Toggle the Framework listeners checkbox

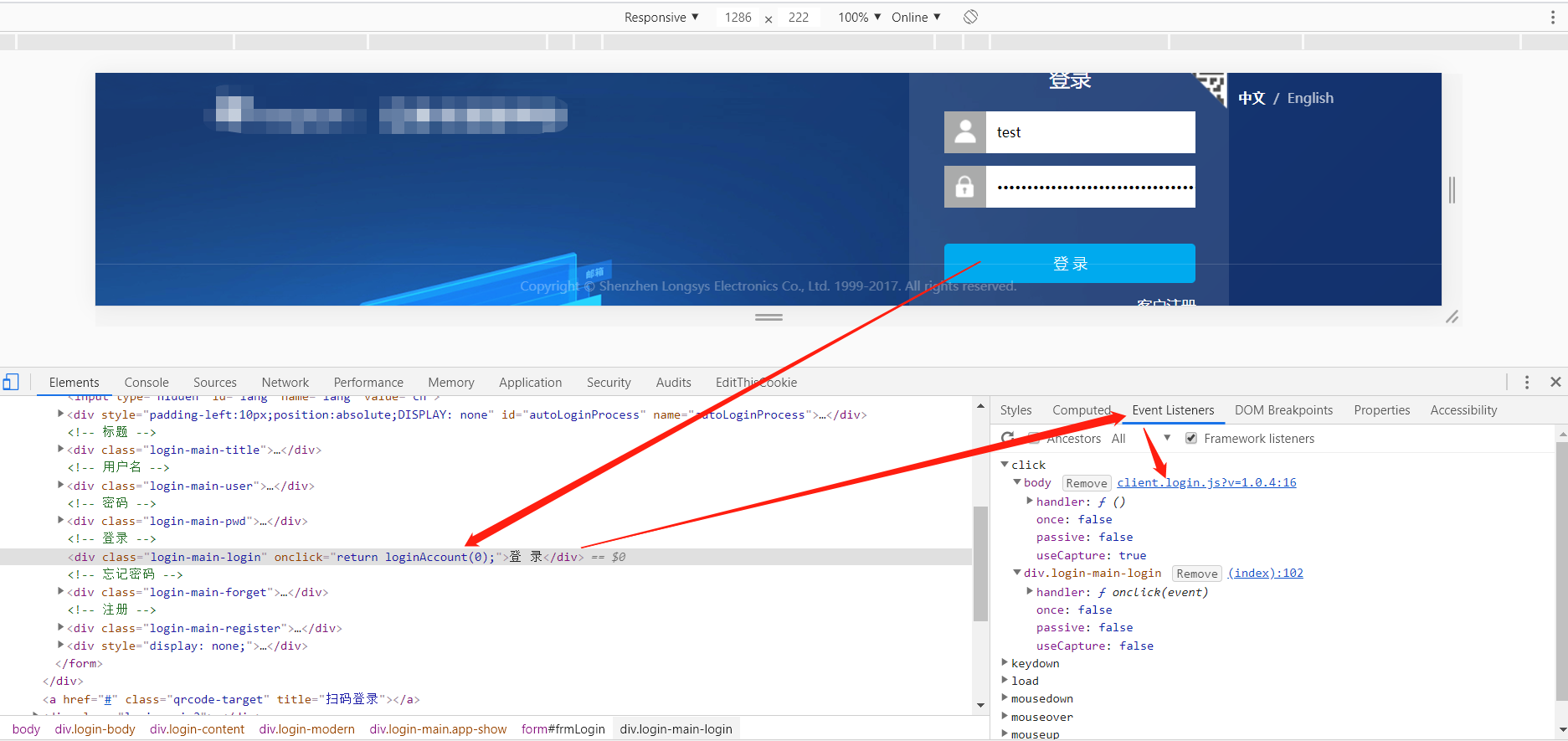pyautogui.click(x=1191, y=438)
